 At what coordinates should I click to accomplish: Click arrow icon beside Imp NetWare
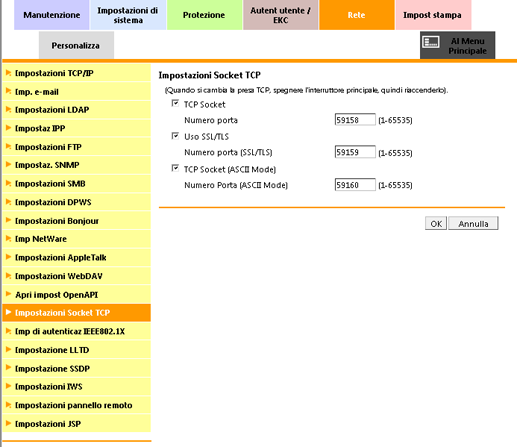(9, 238)
